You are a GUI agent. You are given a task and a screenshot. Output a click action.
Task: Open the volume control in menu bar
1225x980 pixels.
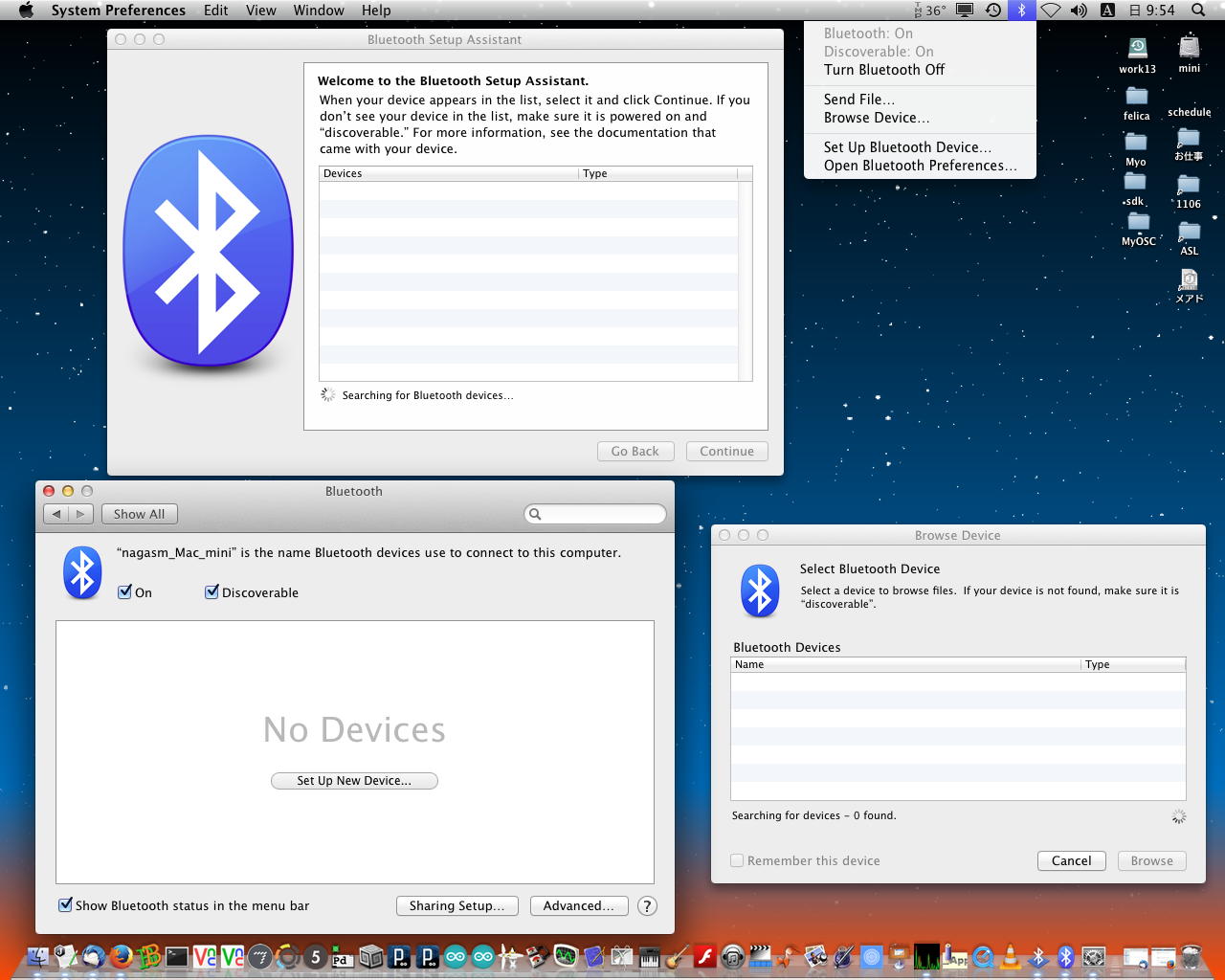coord(1079,11)
